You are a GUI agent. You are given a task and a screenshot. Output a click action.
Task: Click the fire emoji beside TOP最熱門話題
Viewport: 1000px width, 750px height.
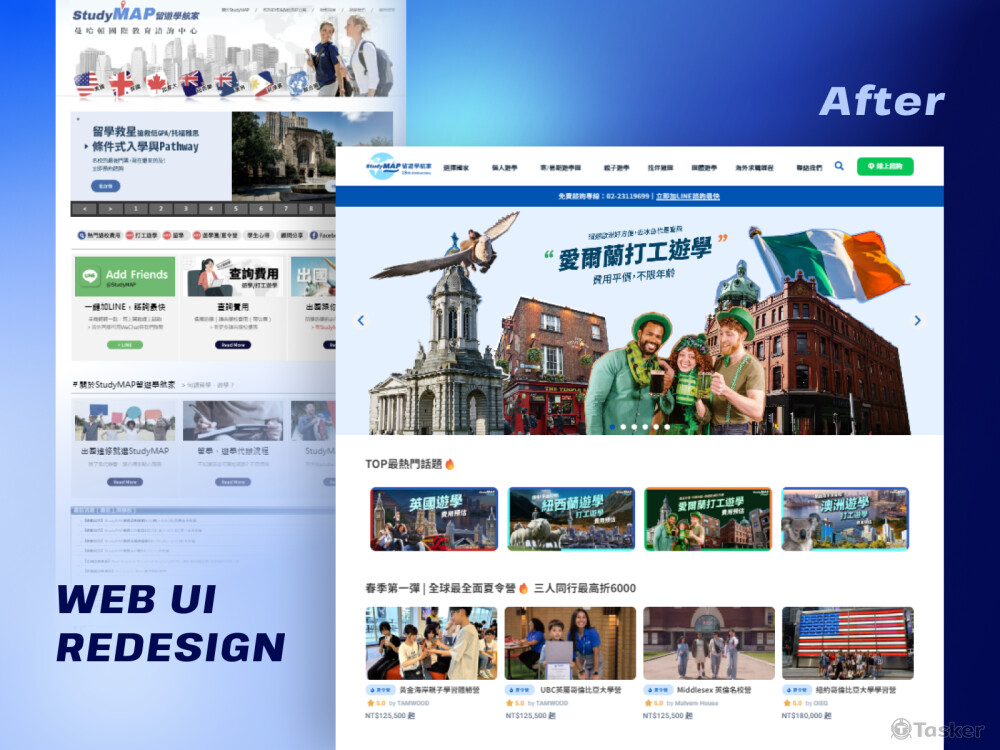point(450,464)
